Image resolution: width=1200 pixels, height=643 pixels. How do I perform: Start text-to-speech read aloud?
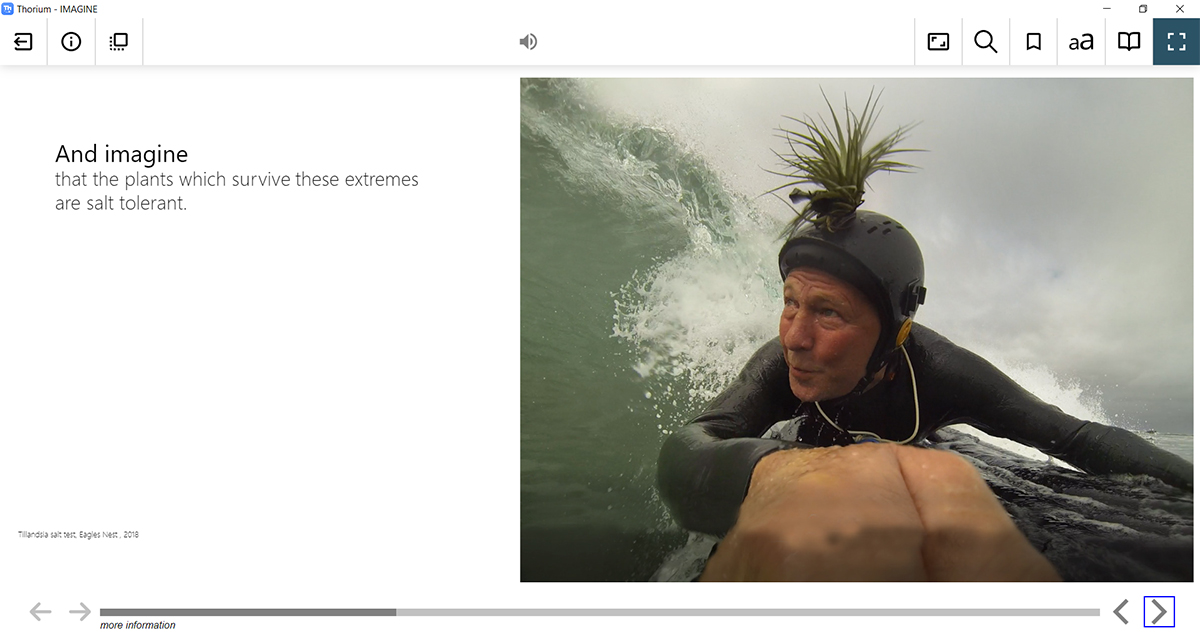click(x=528, y=42)
